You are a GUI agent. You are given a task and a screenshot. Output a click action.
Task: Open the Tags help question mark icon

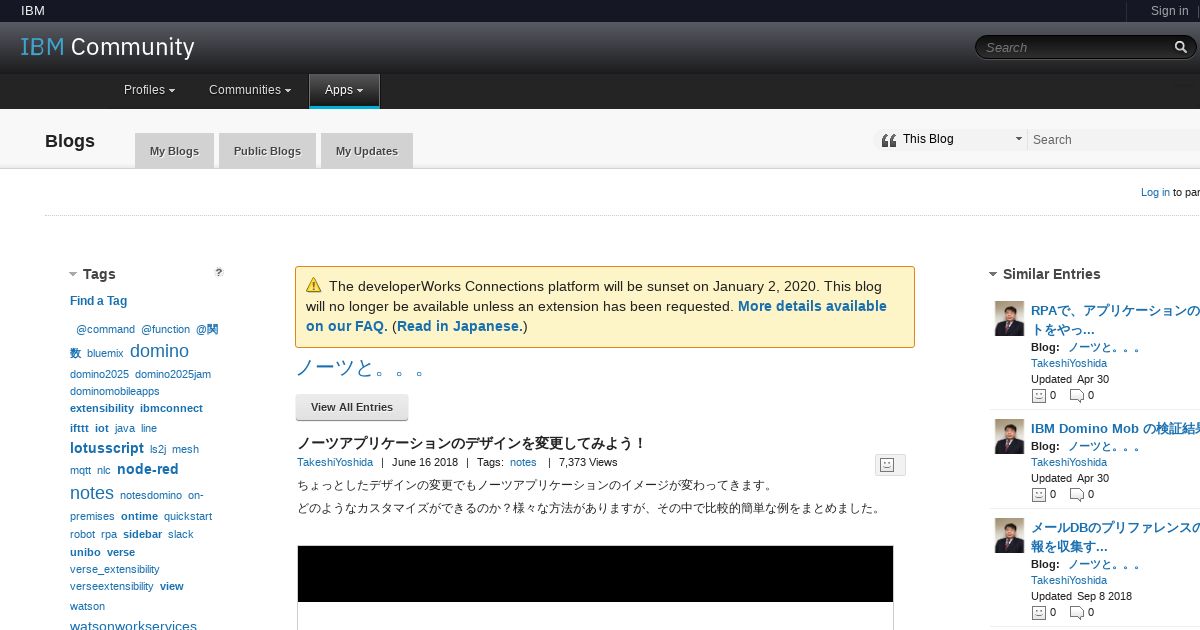(x=219, y=272)
